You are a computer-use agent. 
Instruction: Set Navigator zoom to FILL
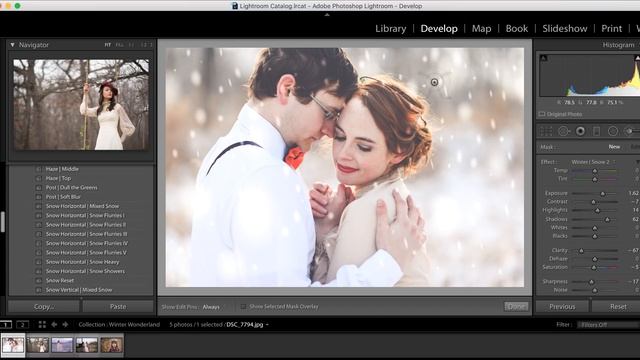119,45
